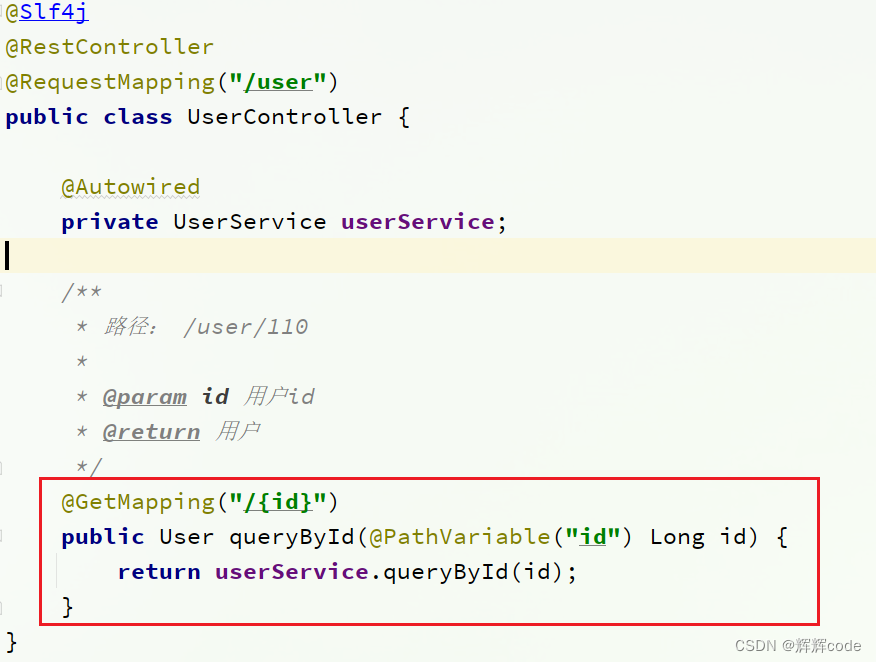Click the public keyword of class declaration
Screen dimensions: 876x662
[47, 117]
